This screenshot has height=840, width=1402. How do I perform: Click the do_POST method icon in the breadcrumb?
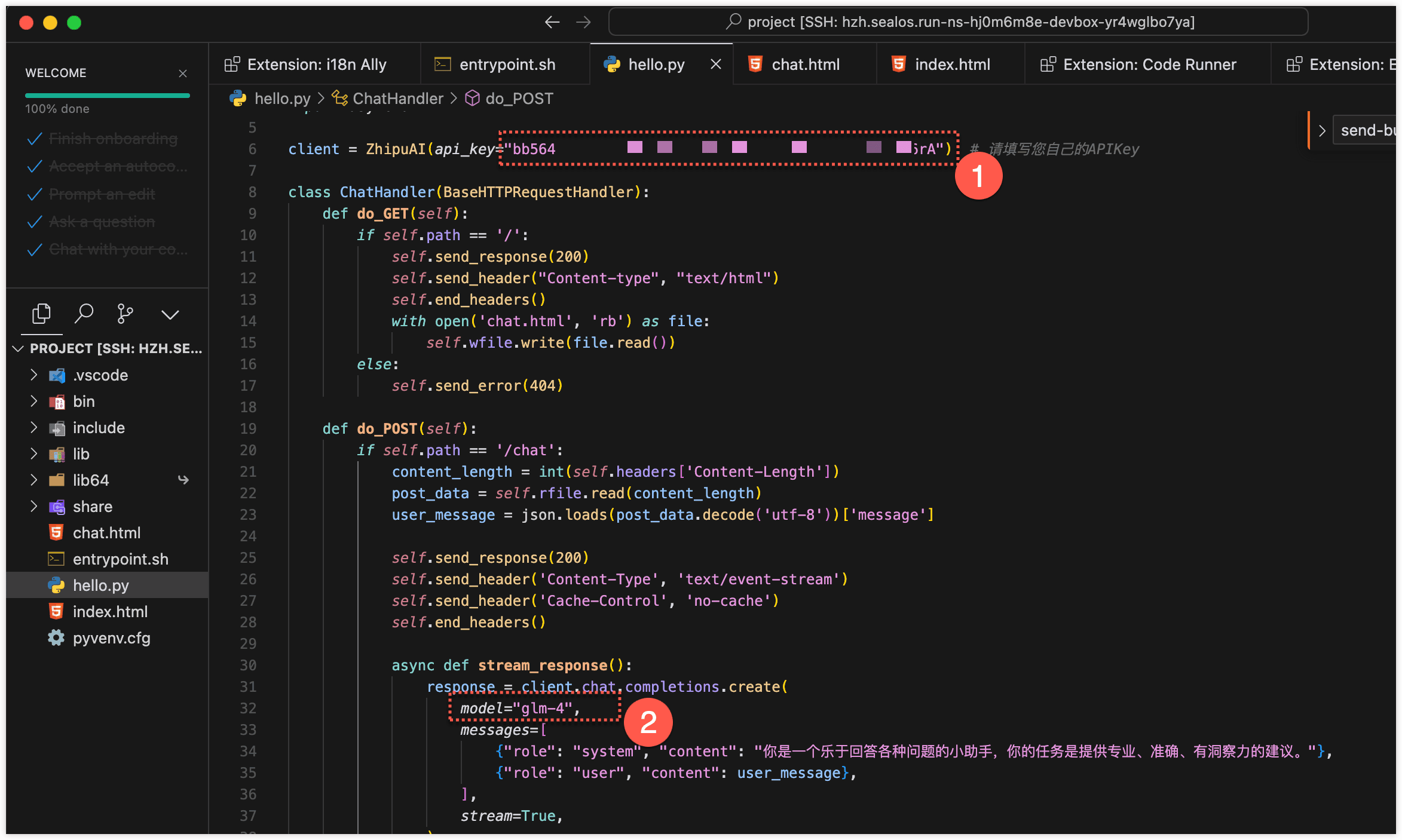point(472,98)
